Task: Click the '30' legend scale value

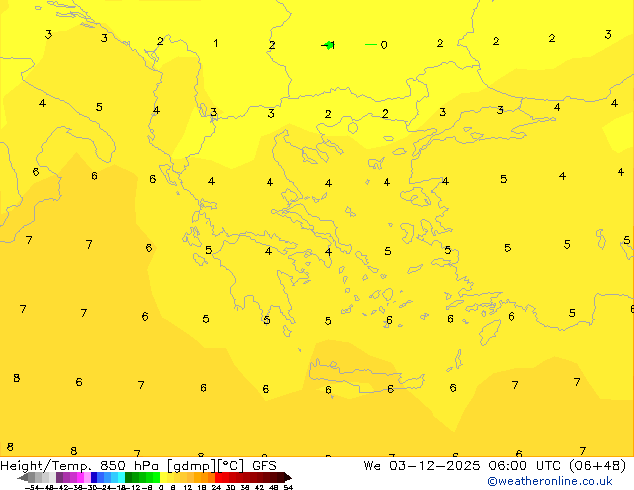Action: (230, 487)
